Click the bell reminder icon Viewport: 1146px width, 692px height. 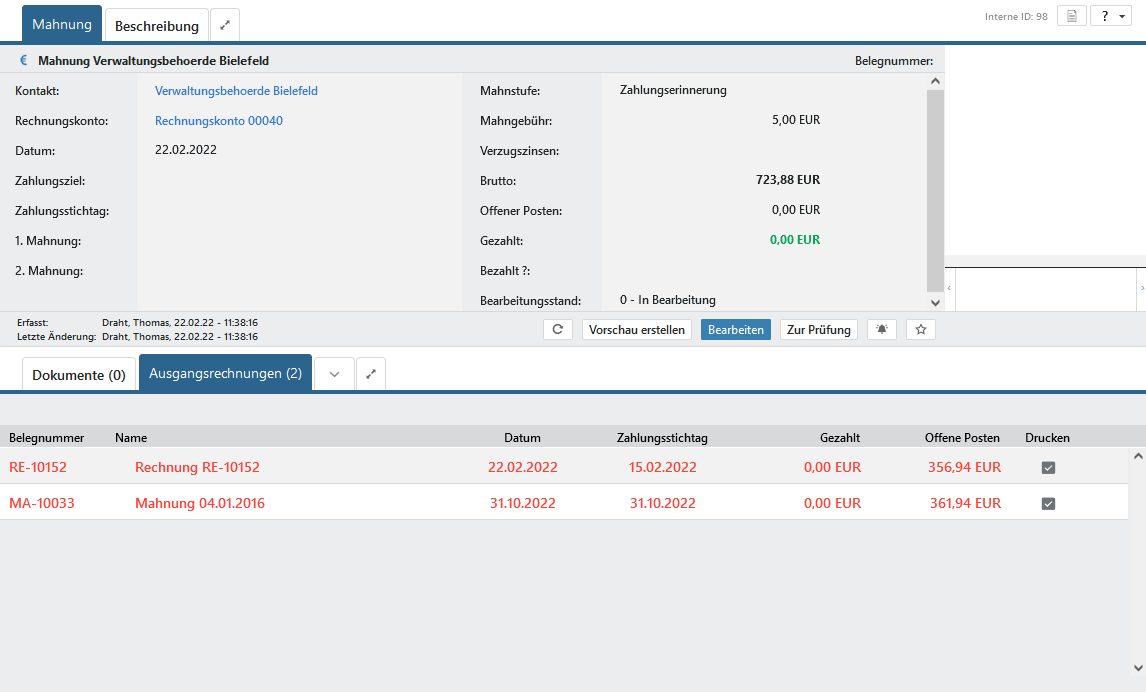pyautogui.click(x=881, y=330)
